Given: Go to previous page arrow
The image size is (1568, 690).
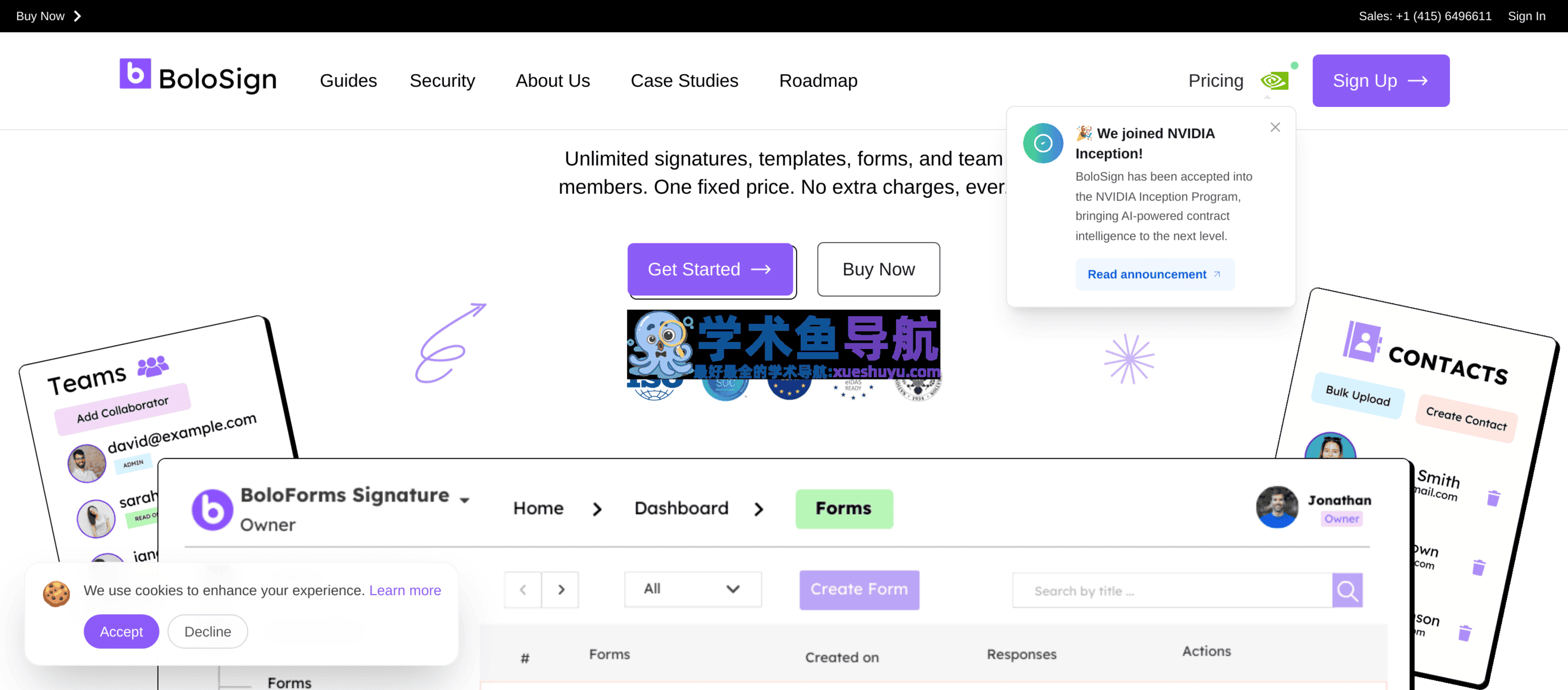Looking at the screenshot, I should tap(523, 589).
